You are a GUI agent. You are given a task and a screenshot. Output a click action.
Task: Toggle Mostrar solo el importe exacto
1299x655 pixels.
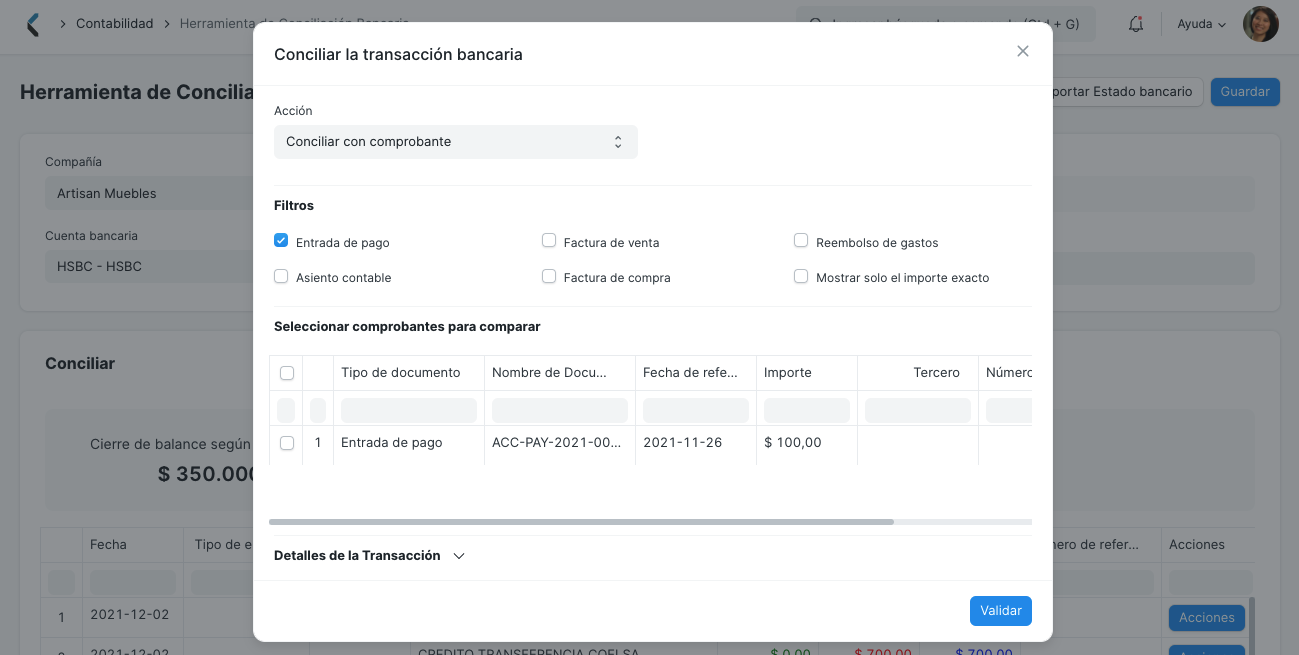(x=801, y=276)
